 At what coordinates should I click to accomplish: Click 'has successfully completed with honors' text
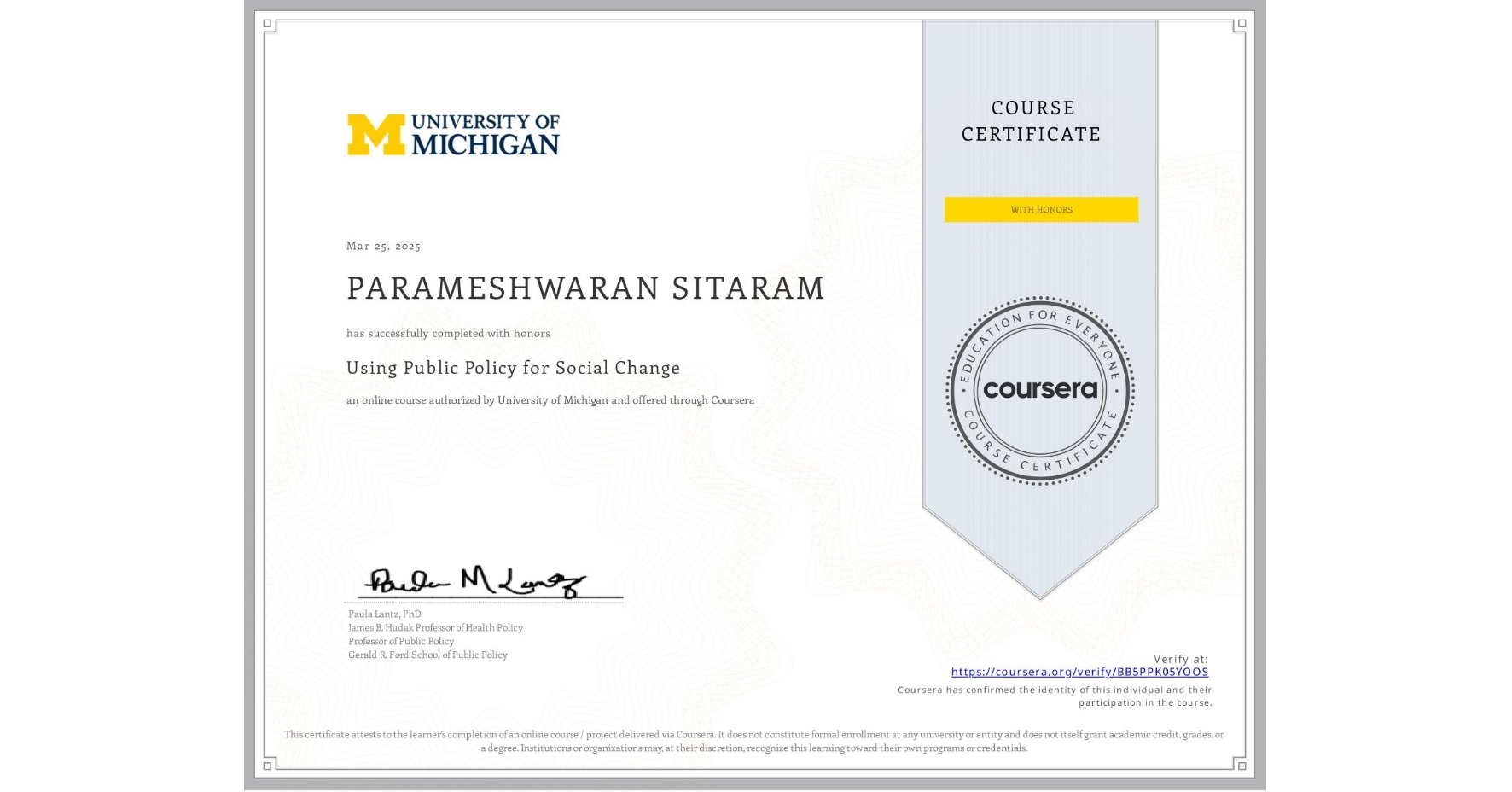coord(448,334)
